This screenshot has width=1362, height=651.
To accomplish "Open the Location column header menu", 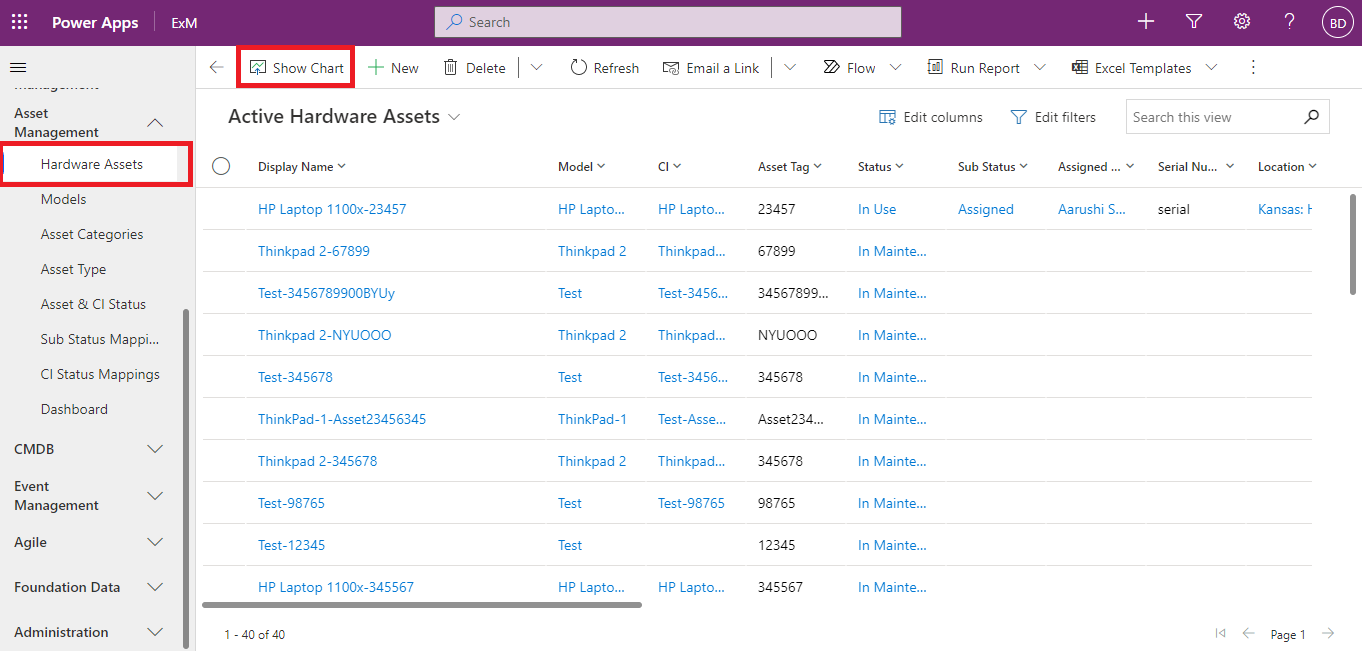I will 1287,167.
